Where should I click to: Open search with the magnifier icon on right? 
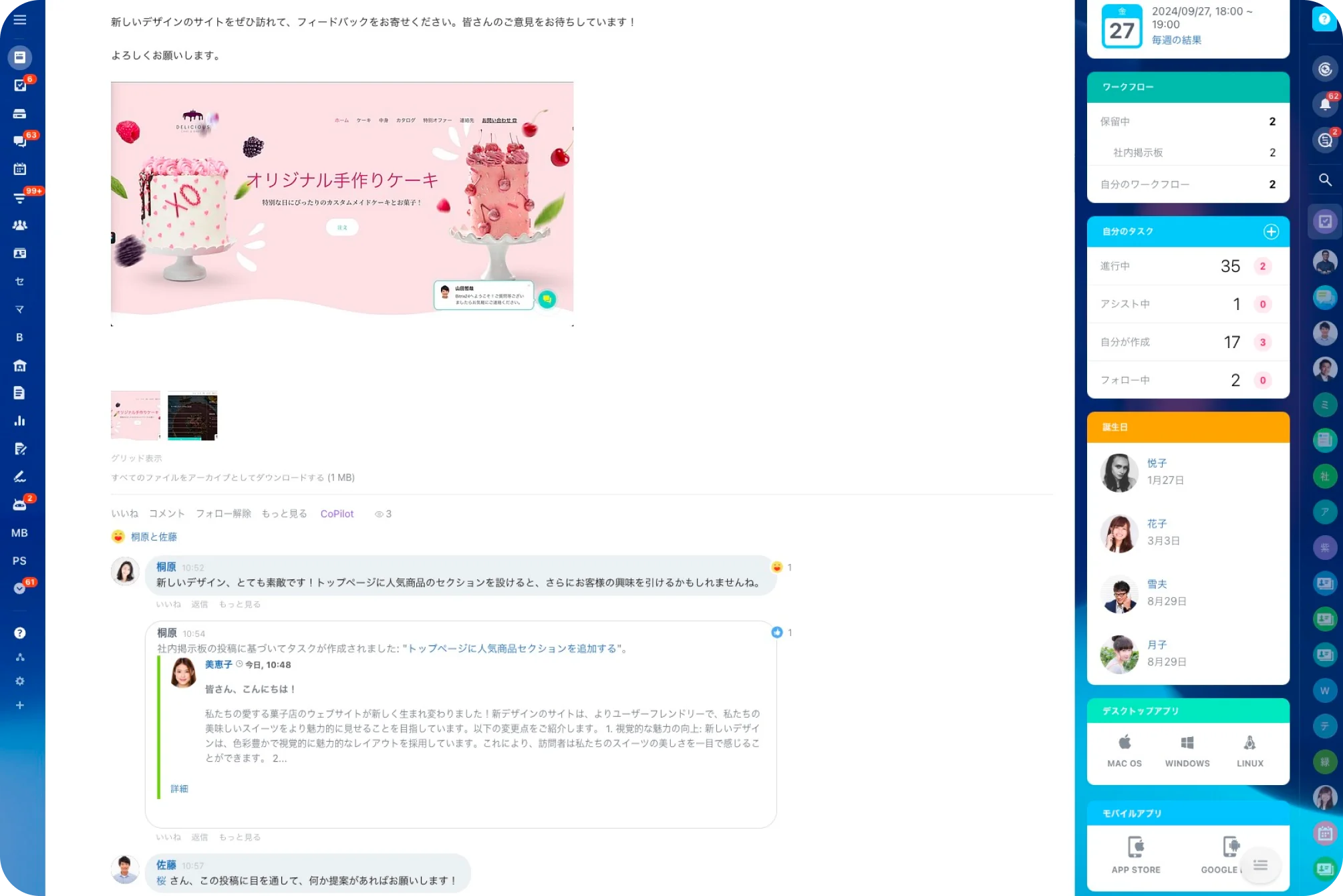point(1326,179)
